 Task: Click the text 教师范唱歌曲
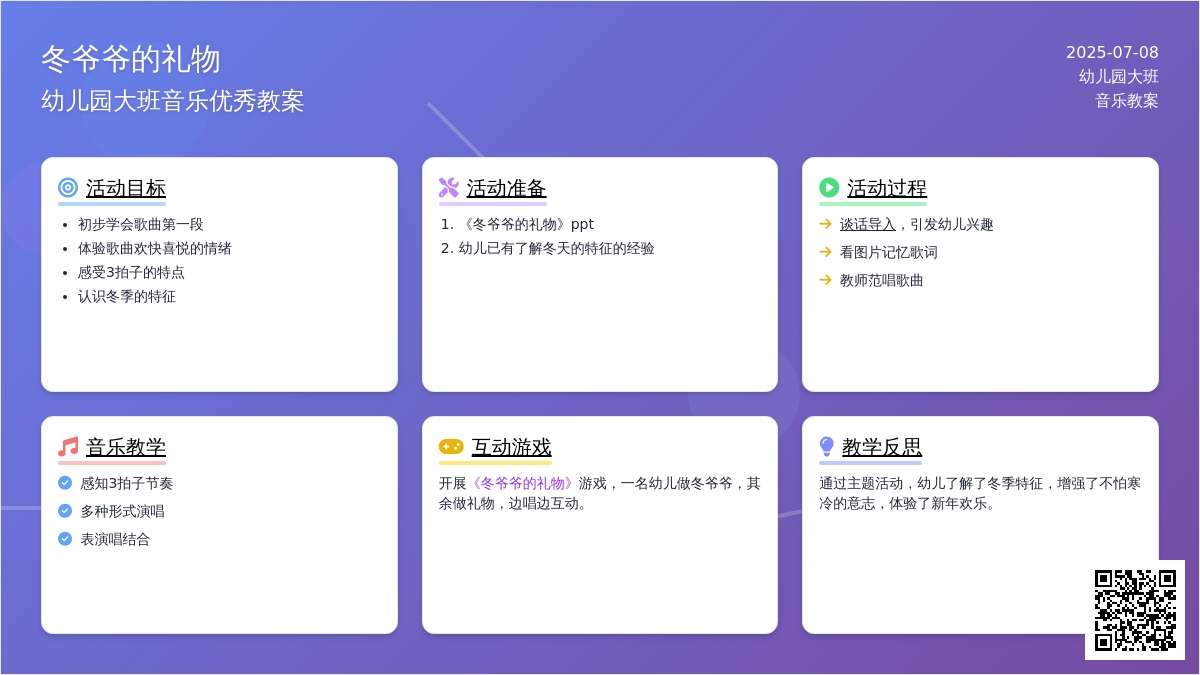pyautogui.click(x=882, y=280)
